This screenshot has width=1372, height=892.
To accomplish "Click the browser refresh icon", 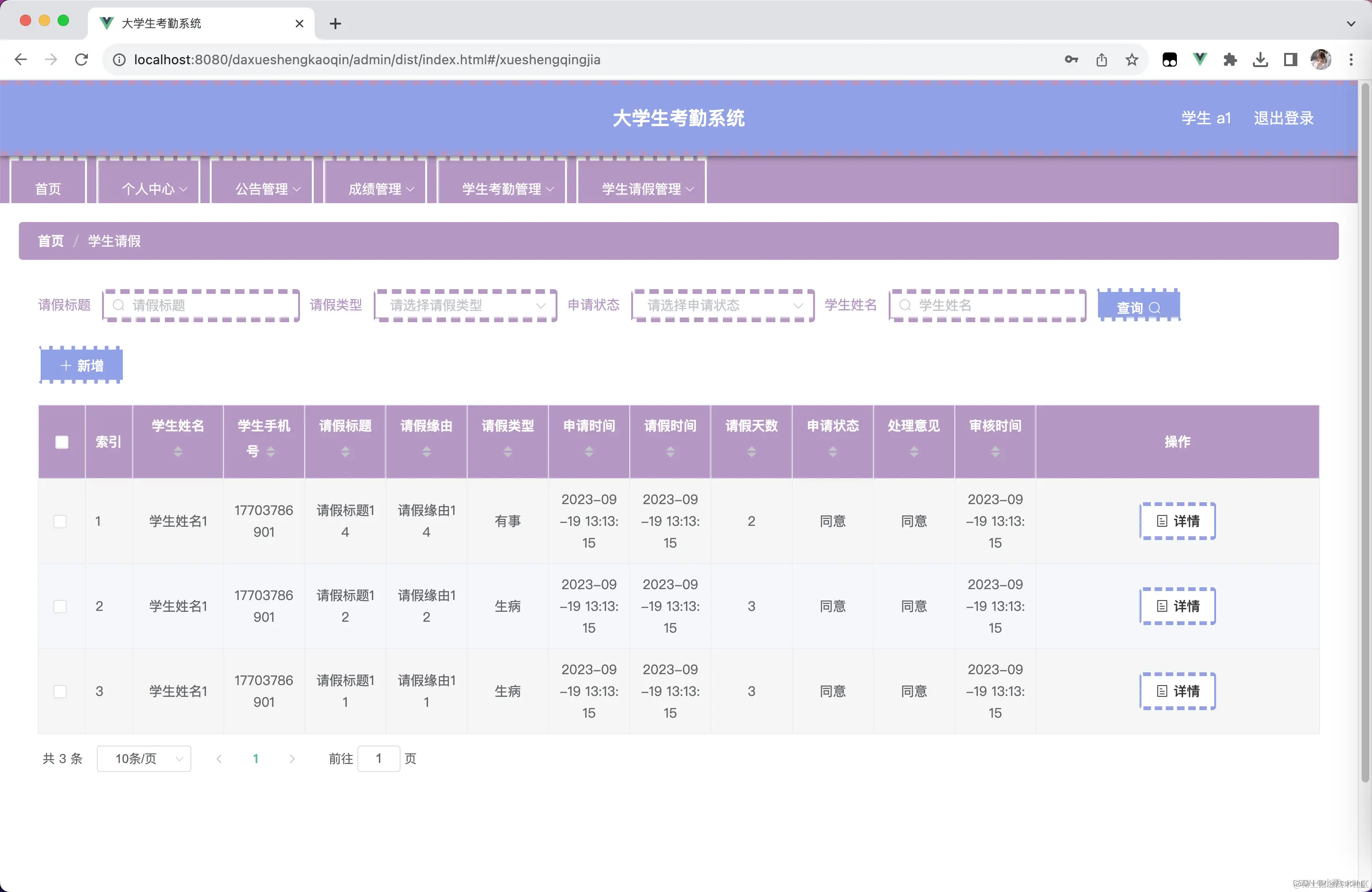I will pos(81,60).
